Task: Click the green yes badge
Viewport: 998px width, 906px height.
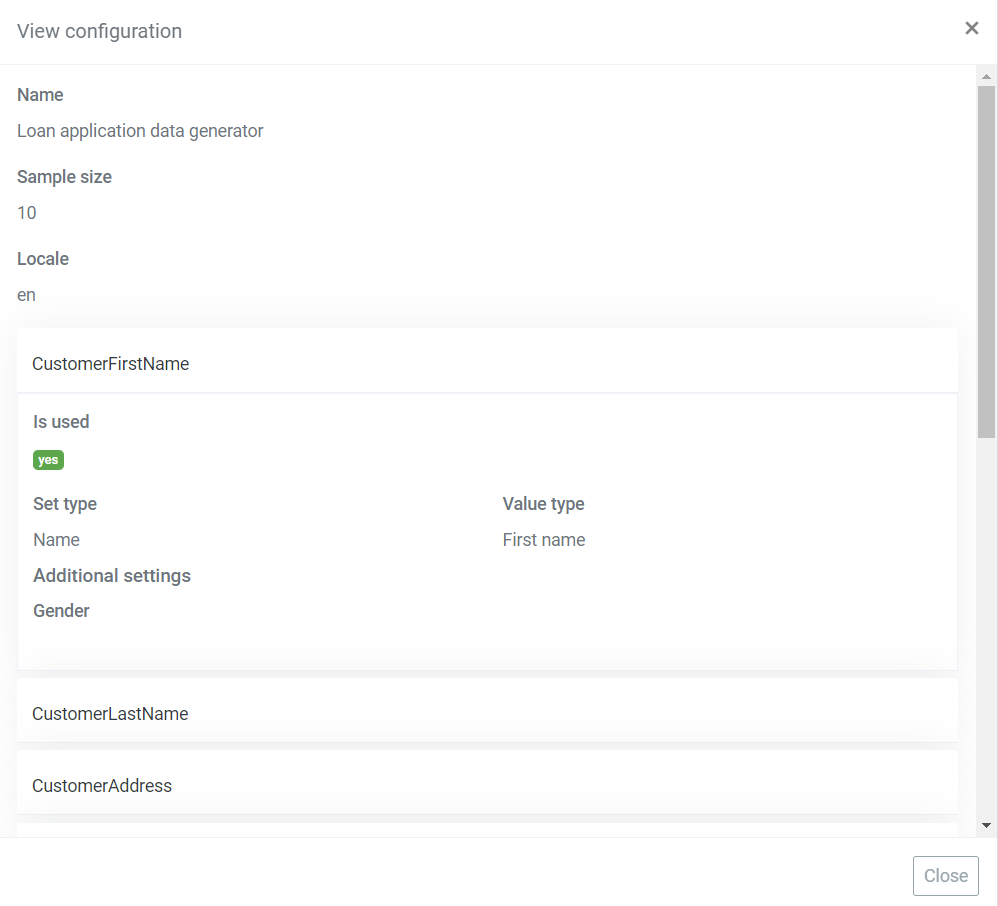Action: 48,460
